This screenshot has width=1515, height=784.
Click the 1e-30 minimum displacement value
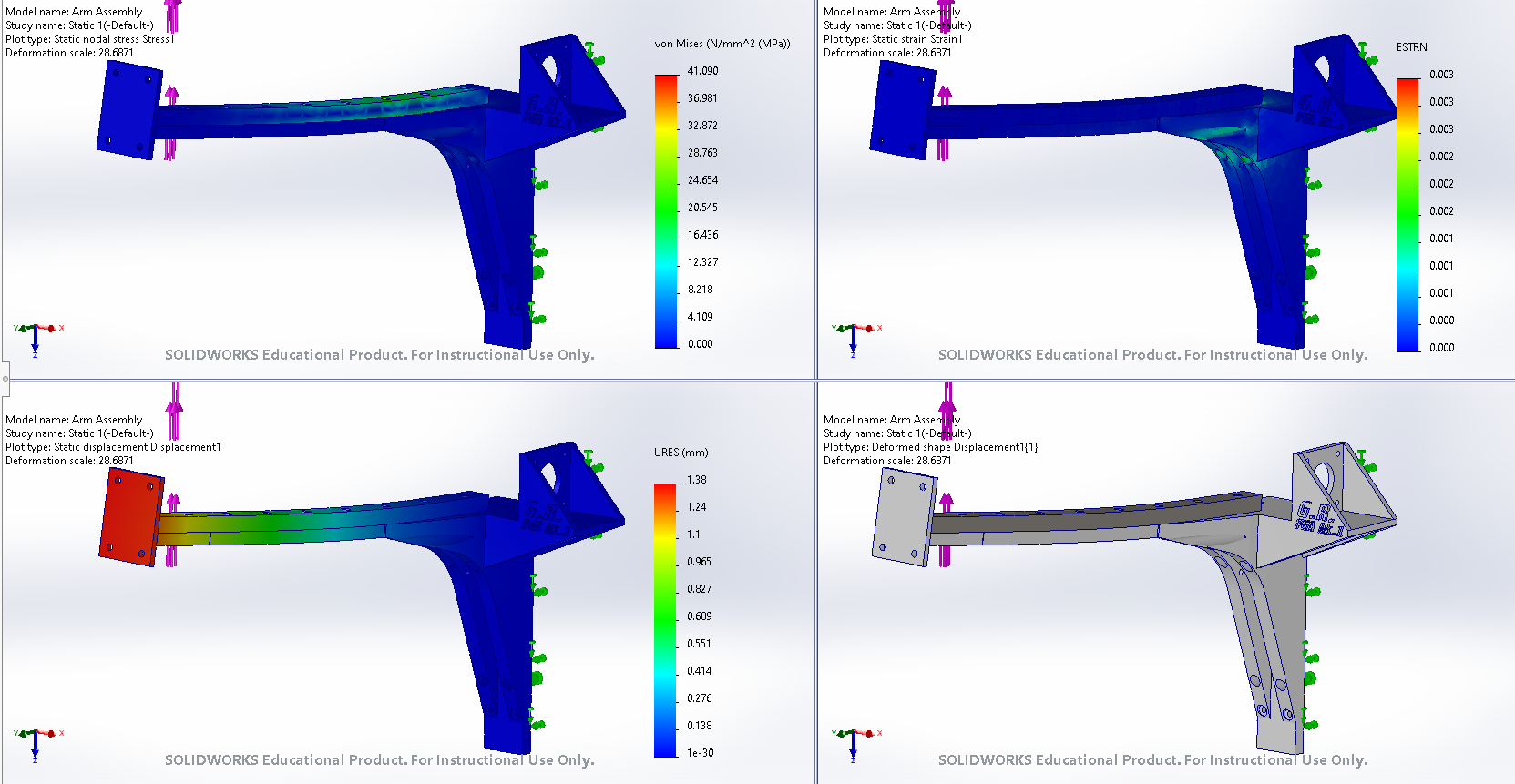(701, 753)
